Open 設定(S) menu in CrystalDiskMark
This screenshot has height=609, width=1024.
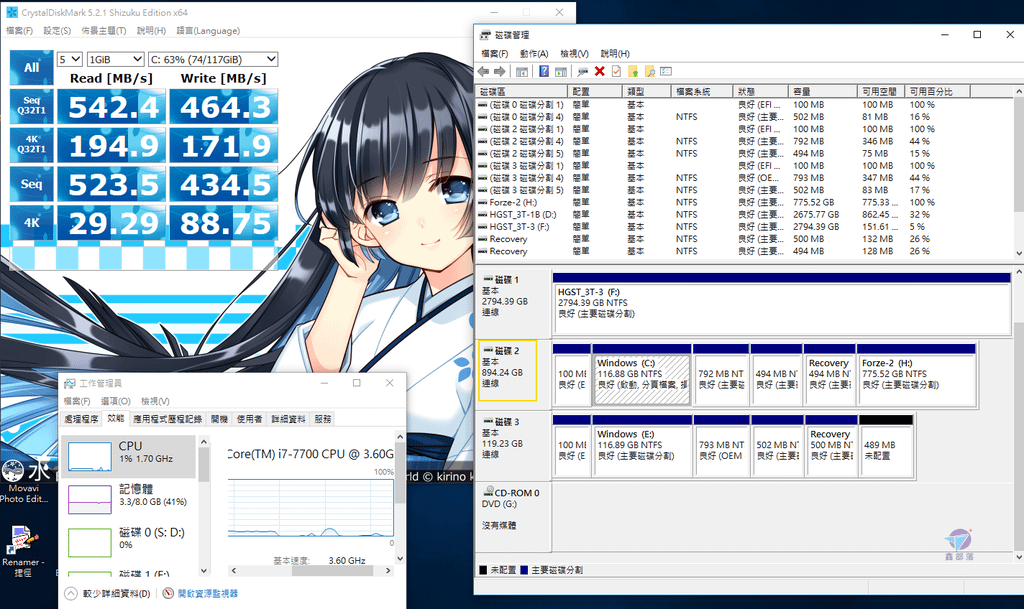(57, 31)
